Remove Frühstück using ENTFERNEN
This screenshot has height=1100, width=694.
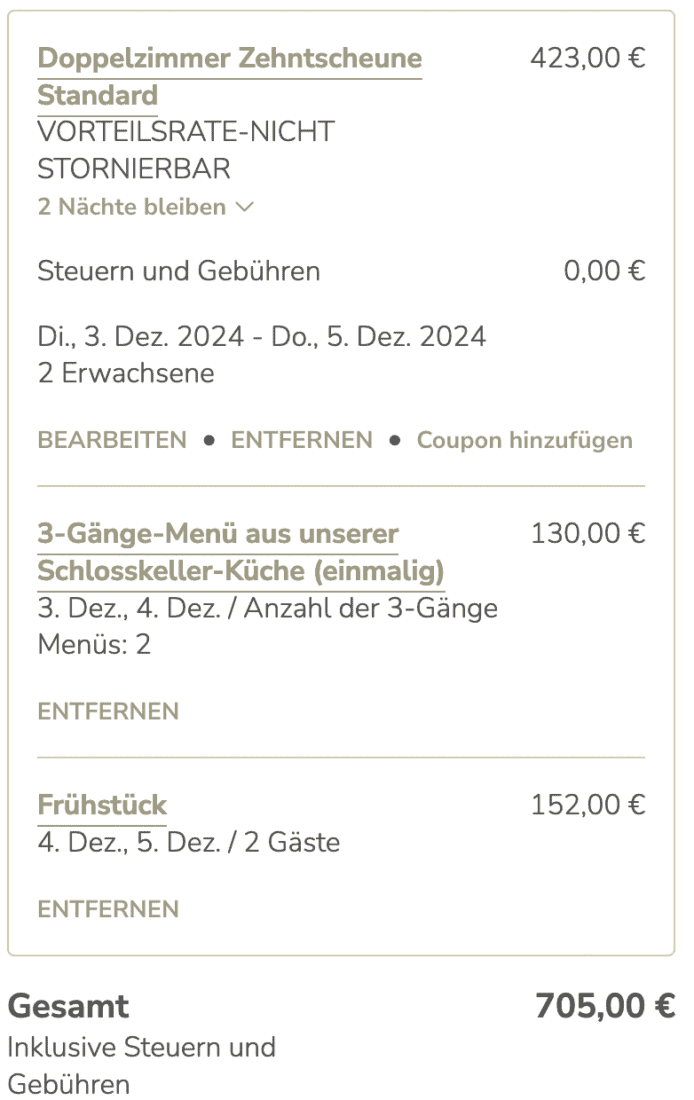[108, 909]
